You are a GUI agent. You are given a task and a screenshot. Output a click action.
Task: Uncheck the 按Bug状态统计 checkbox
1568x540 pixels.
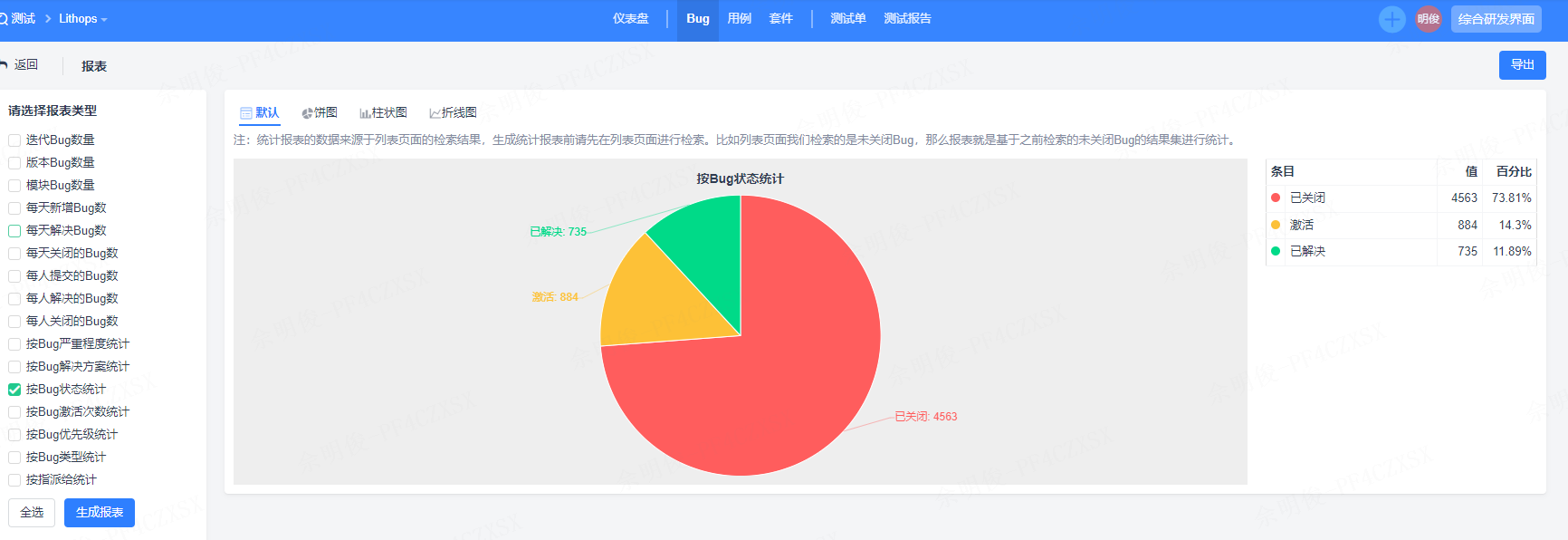(x=14, y=390)
